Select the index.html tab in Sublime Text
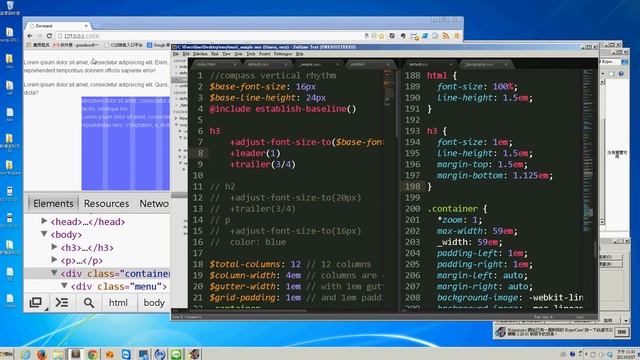The height and width of the screenshot is (360, 640). click(x=215, y=64)
